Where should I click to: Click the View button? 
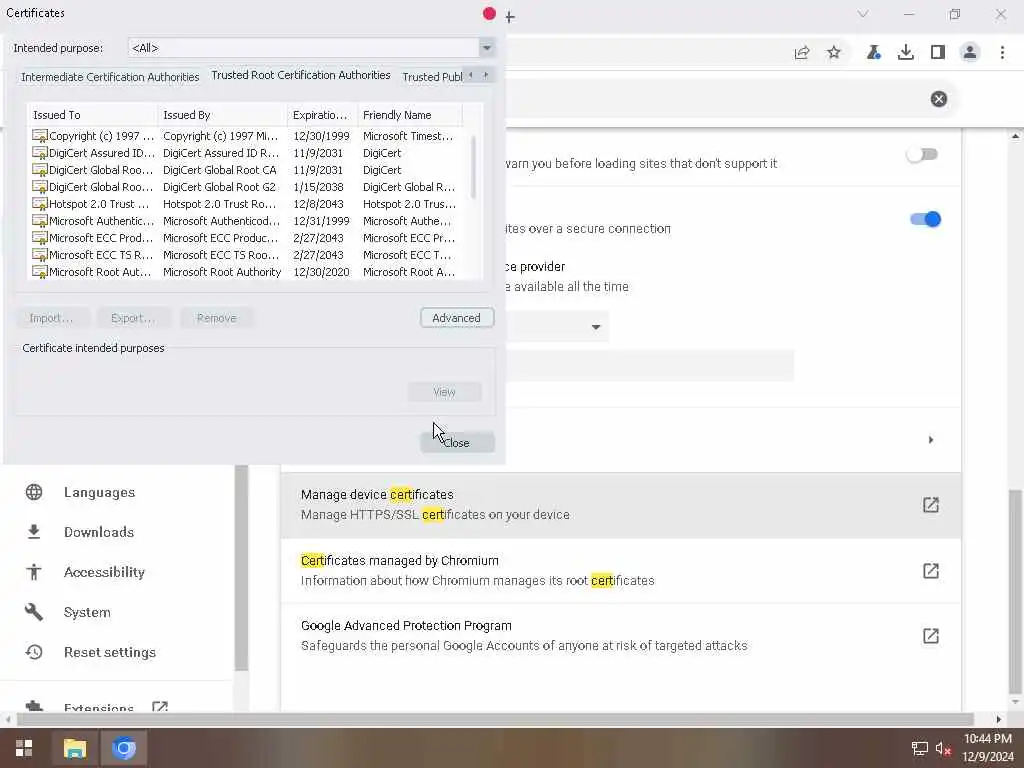[x=444, y=392]
